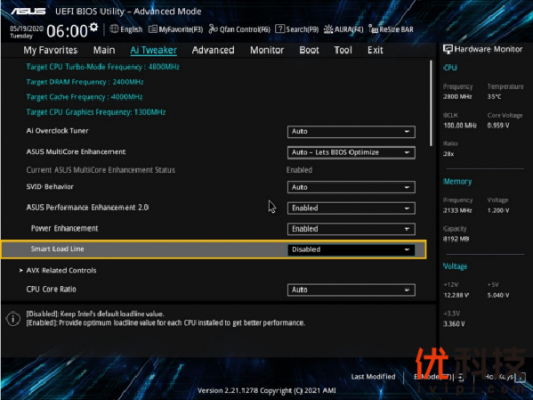Viewport: 533px width, 400px height.
Task: Click the 3.360 V reading
Action: tap(454, 324)
